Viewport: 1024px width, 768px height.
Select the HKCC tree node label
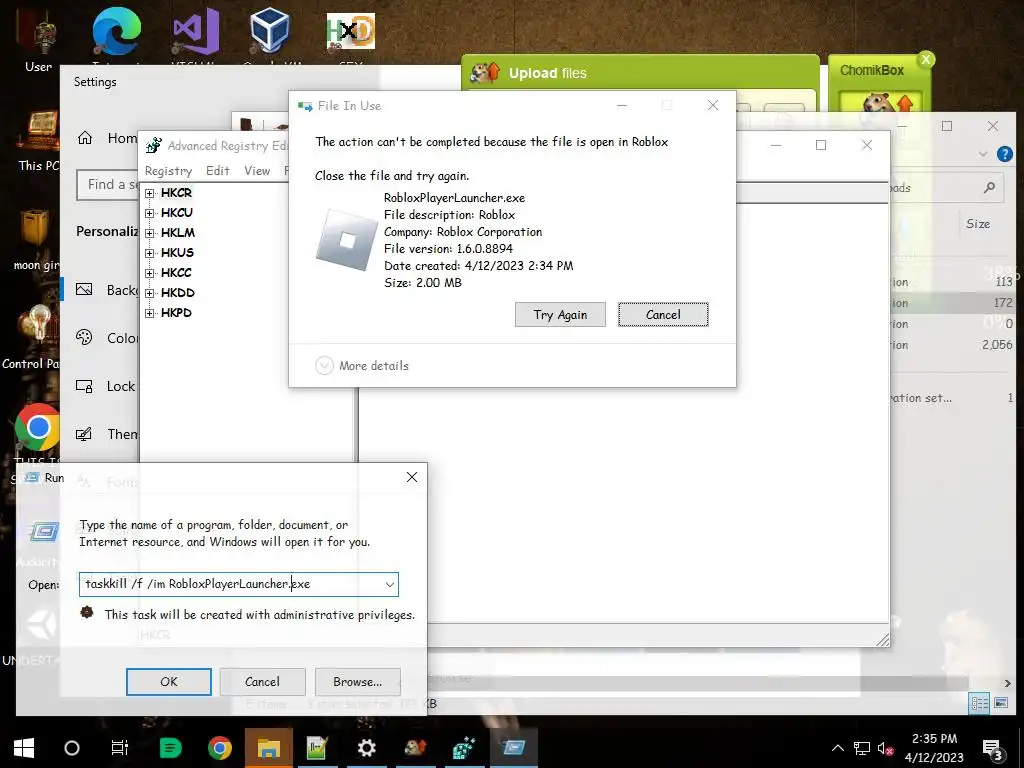click(176, 272)
